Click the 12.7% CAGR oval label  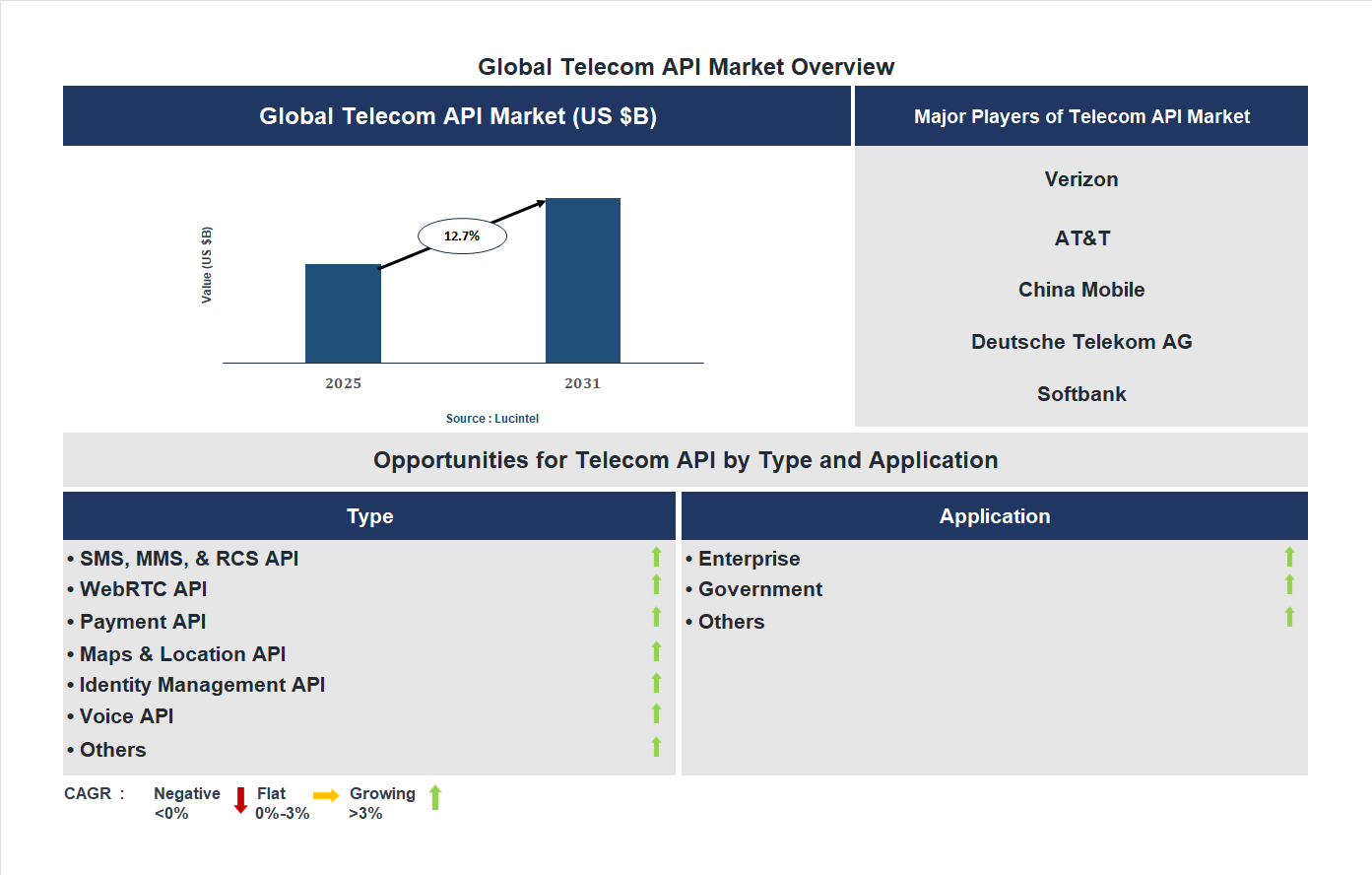(x=462, y=235)
